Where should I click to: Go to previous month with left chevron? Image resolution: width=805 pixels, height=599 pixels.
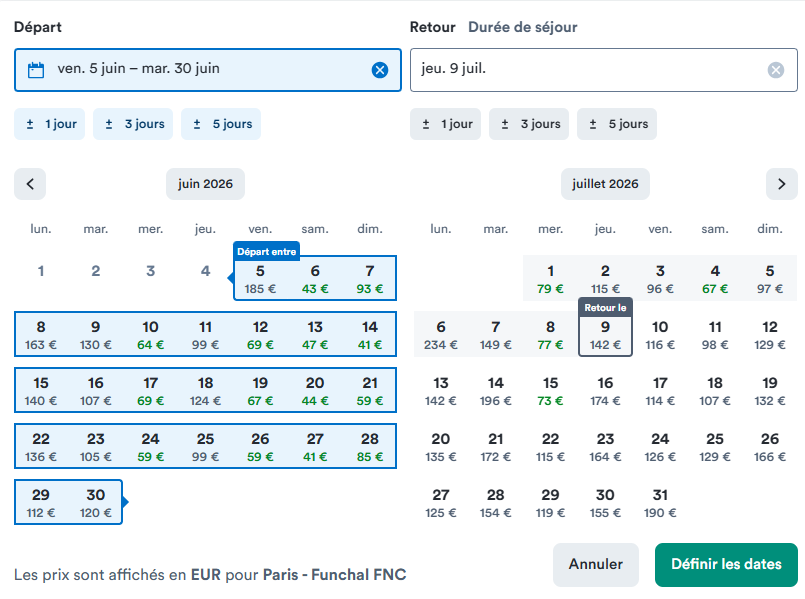coord(30,184)
